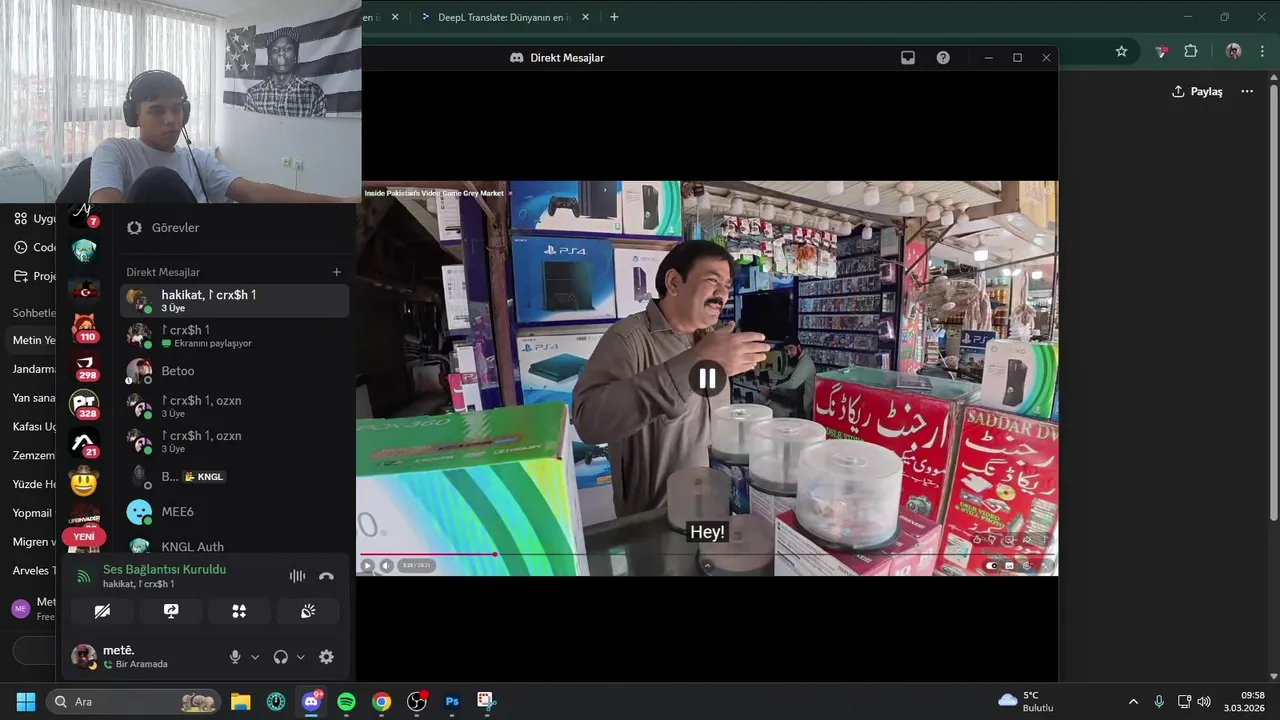Show hidden system tray icons
The image size is (1280, 720).
(x=1133, y=701)
